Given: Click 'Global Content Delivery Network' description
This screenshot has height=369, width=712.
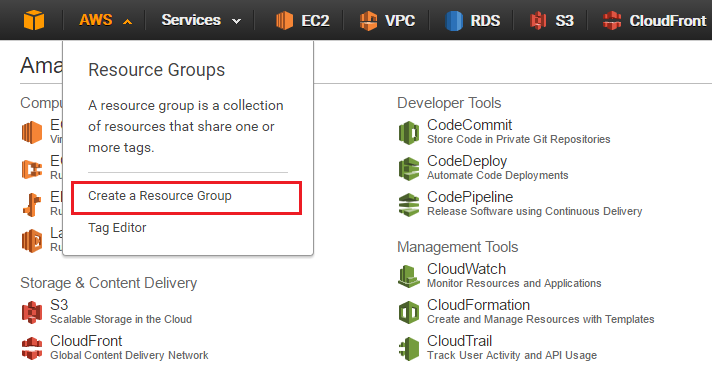Looking at the screenshot, I should 129,355.
